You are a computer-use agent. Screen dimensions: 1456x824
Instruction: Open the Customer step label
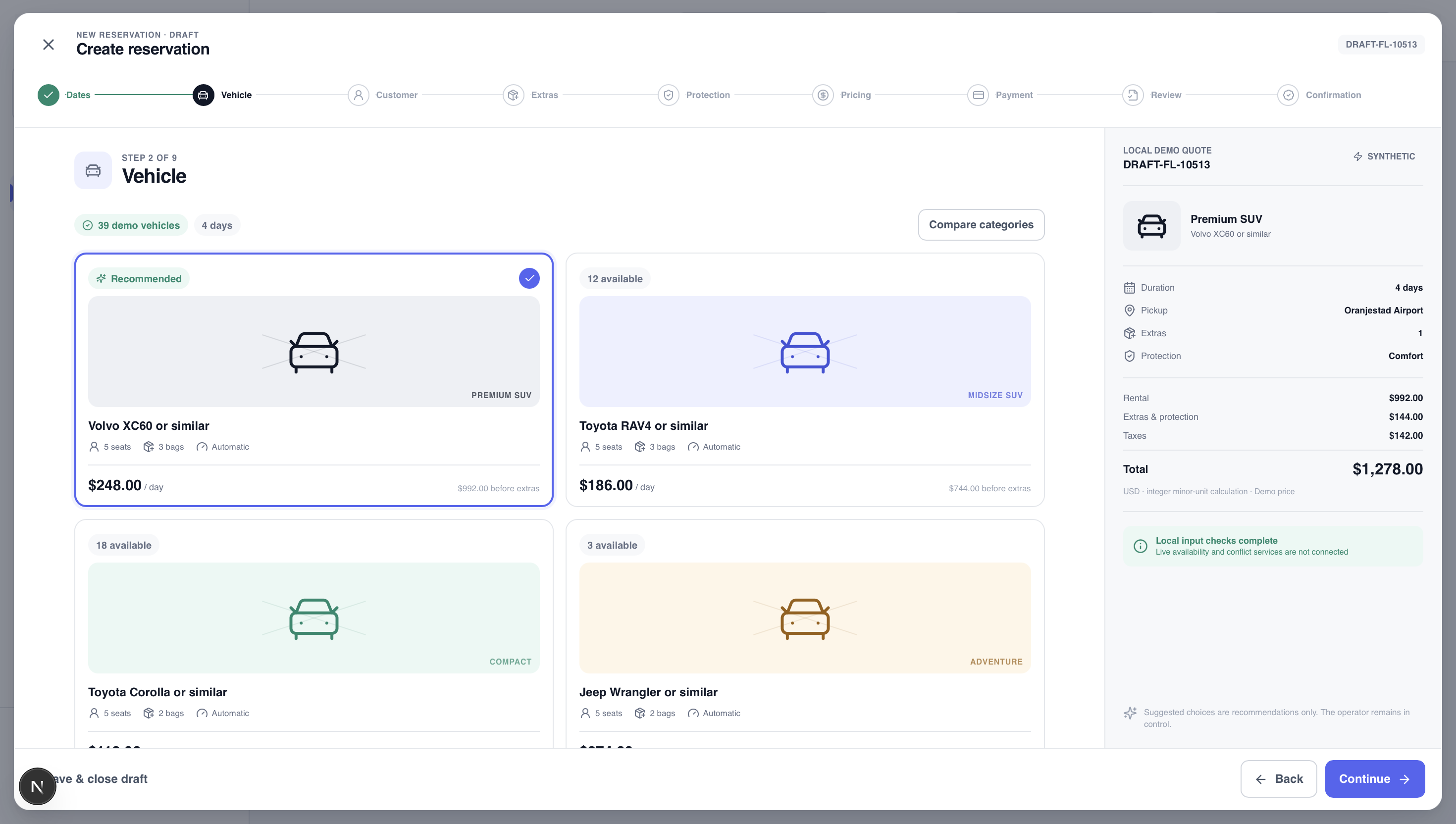coord(397,95)
